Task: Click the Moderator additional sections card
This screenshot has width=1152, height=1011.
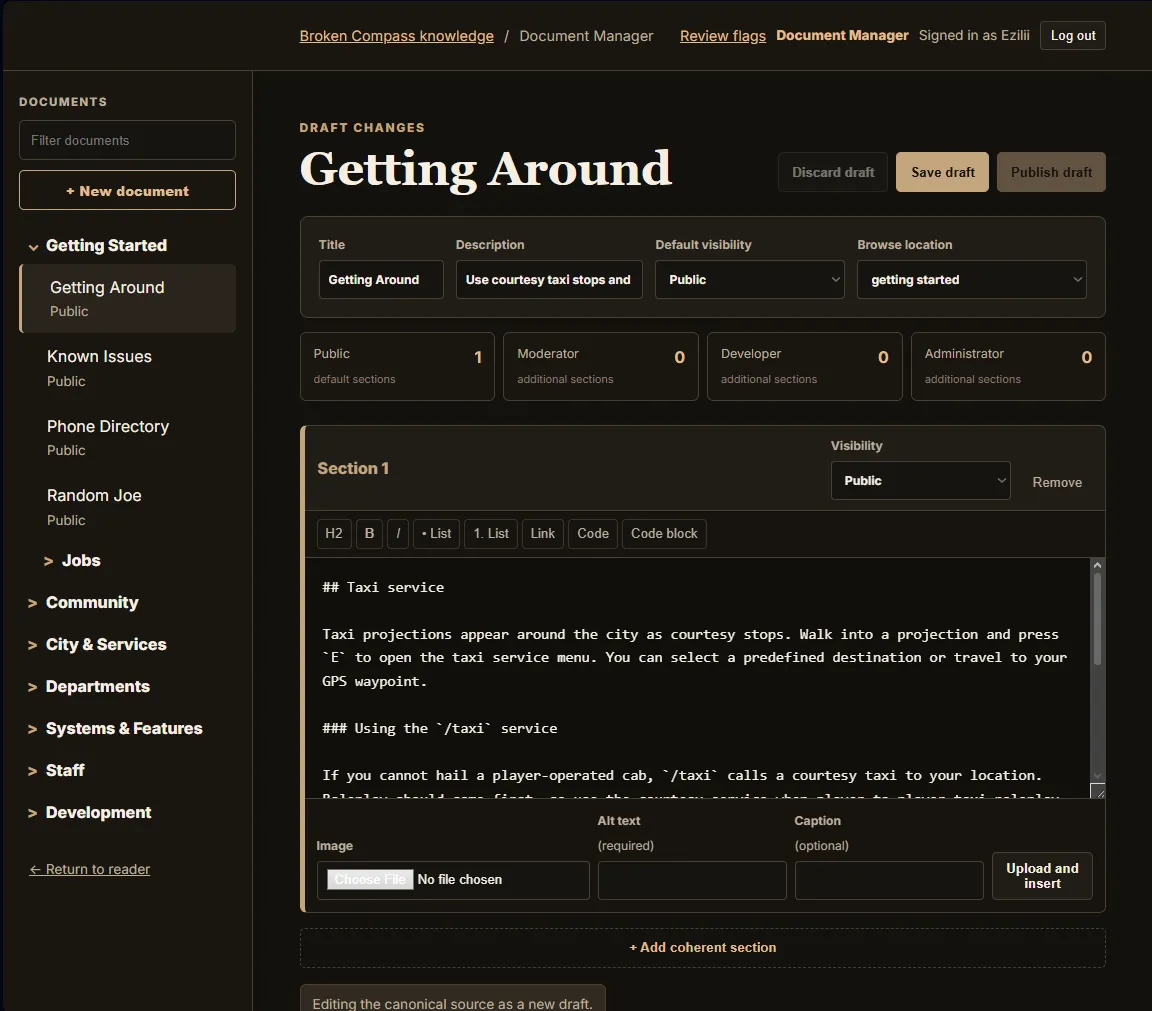Action: (600, 366)
